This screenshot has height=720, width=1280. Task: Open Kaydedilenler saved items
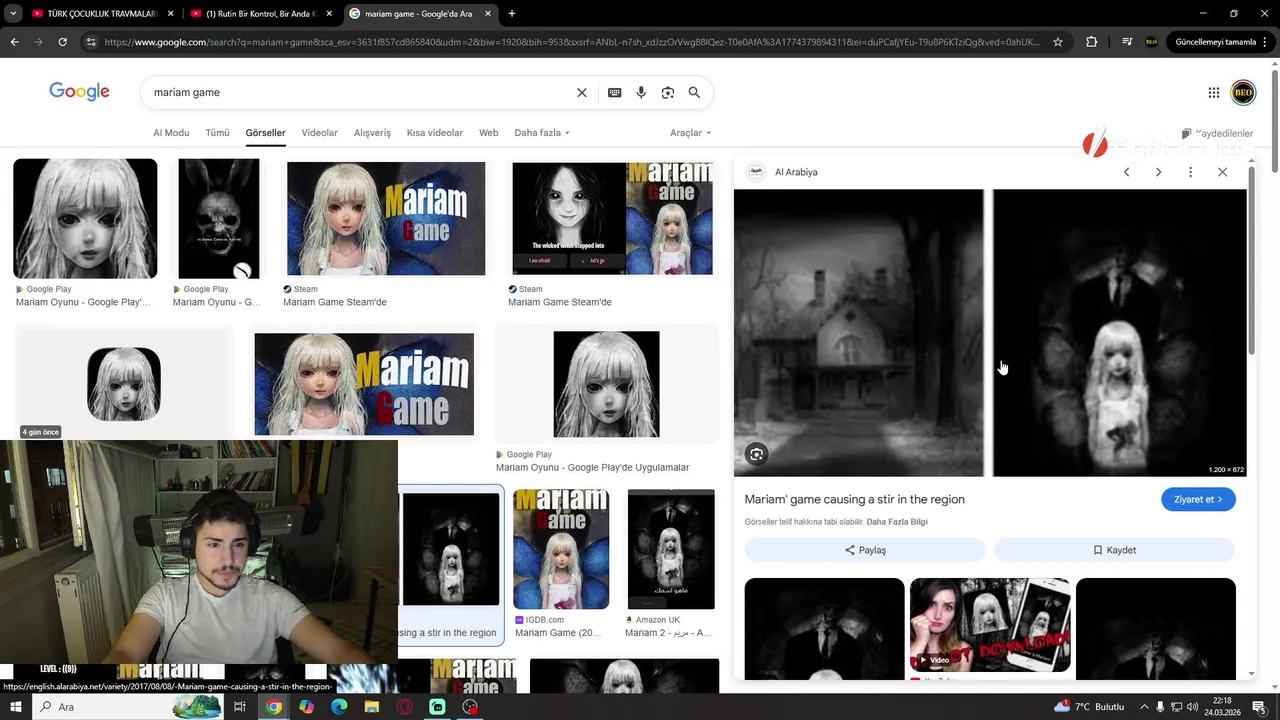point(1217,133)
